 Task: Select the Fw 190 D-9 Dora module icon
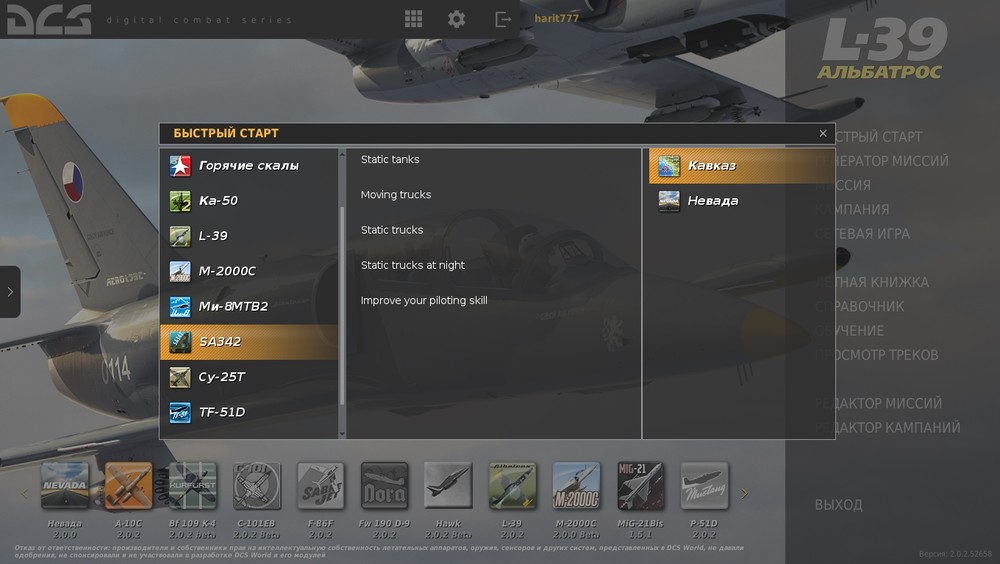pyautogui.click(x=384, y=486)
